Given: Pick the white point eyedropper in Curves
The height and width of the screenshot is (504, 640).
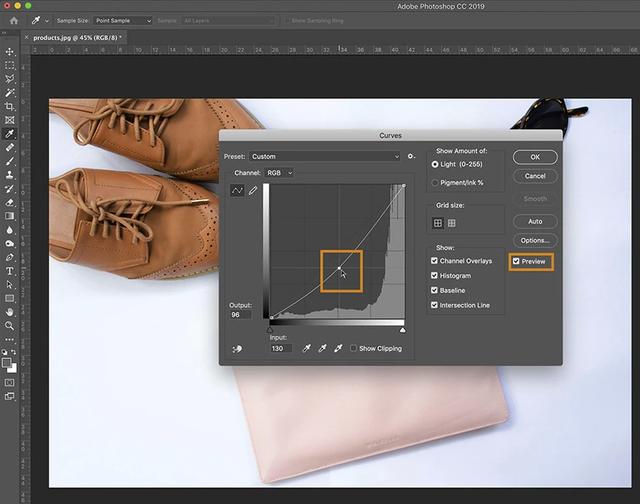Looking at the screenshot, I should point(338,348).
